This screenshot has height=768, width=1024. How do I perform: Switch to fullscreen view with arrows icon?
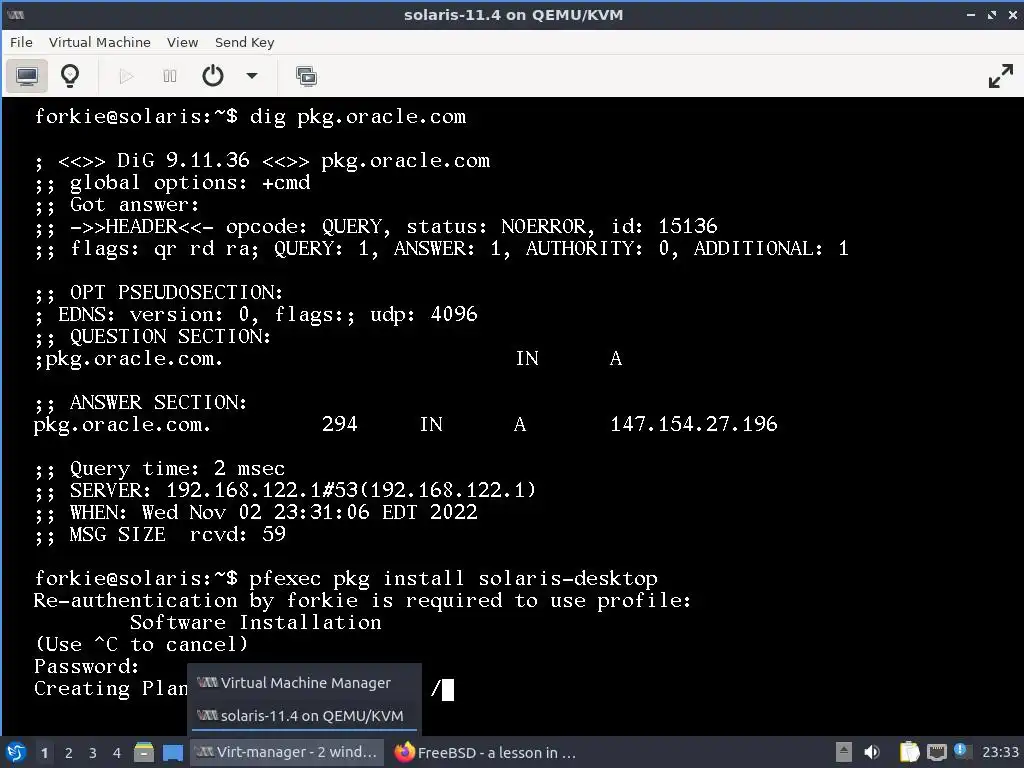click(x=1000, y=76)
